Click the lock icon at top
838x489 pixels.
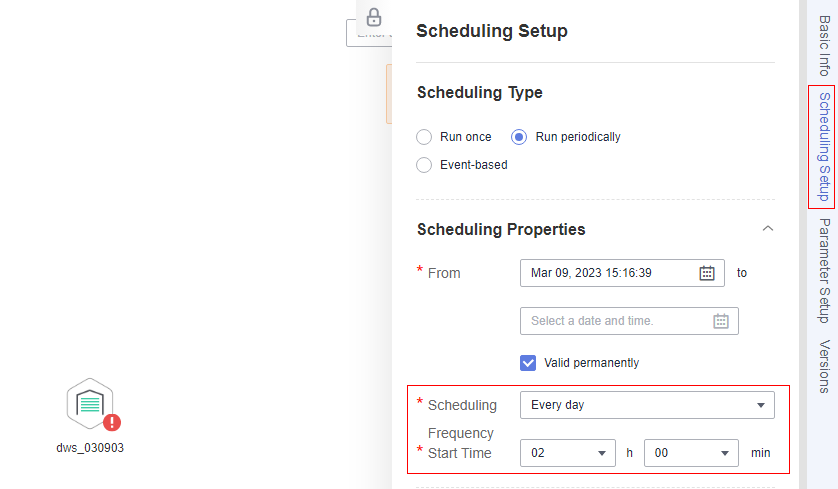374,17
